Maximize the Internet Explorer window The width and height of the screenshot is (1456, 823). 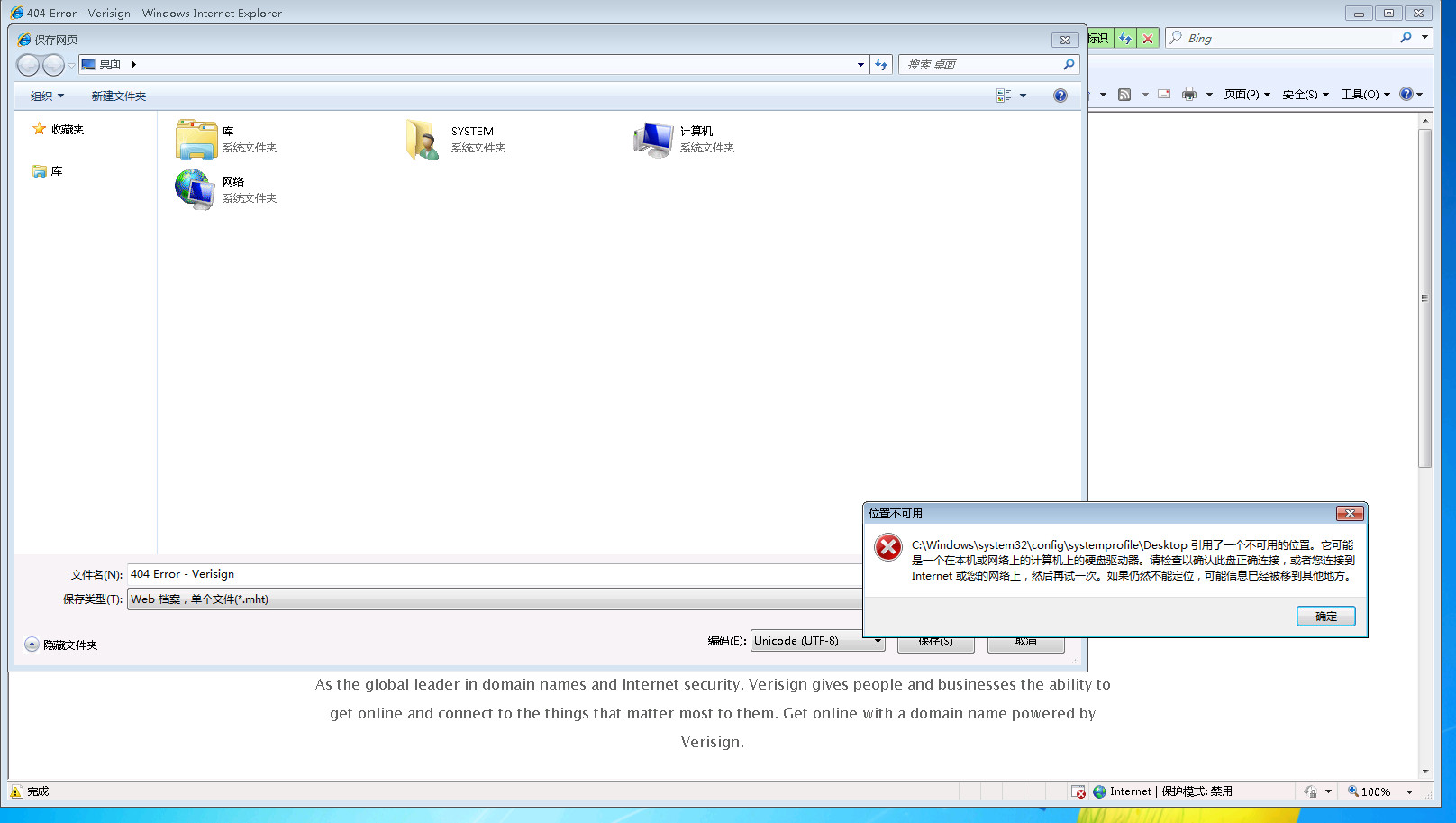click(1388, 13)
